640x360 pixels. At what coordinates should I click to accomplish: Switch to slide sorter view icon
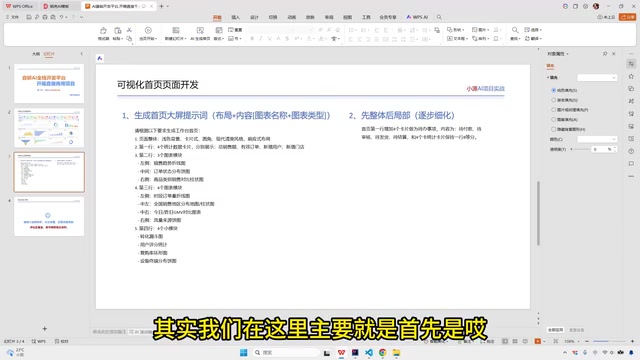tap(515, 341)
